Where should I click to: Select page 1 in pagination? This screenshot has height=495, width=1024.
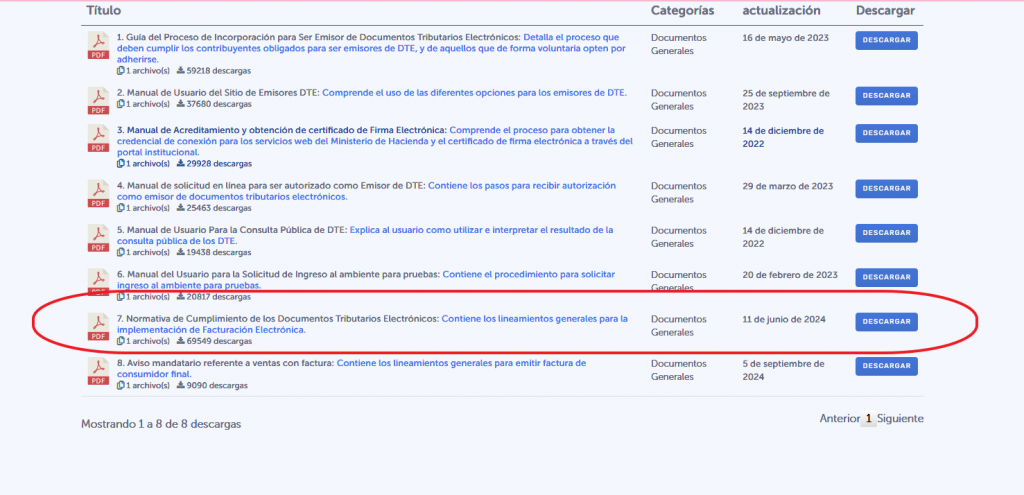868,419
